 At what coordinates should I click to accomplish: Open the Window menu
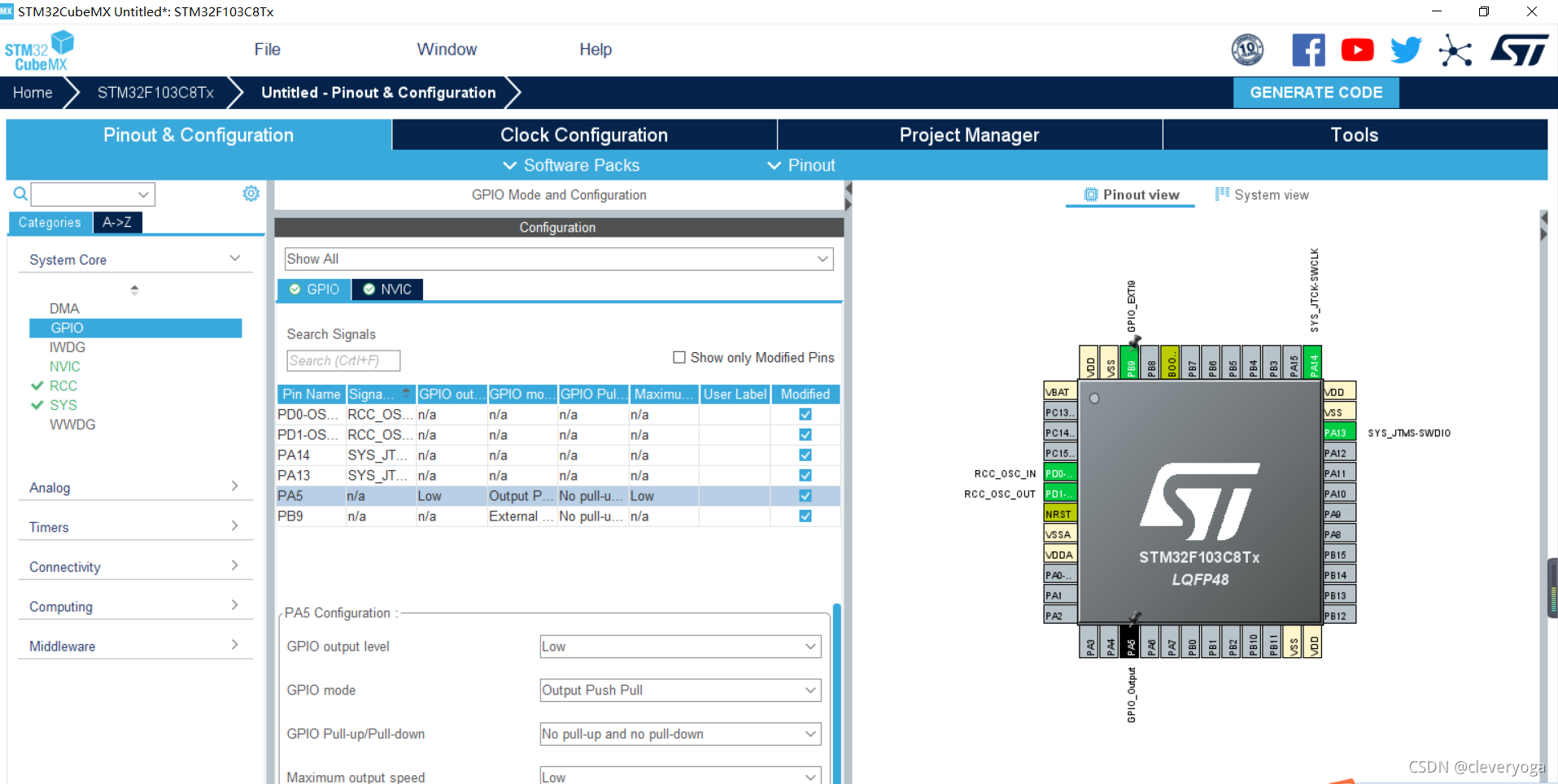click(447, 50)
